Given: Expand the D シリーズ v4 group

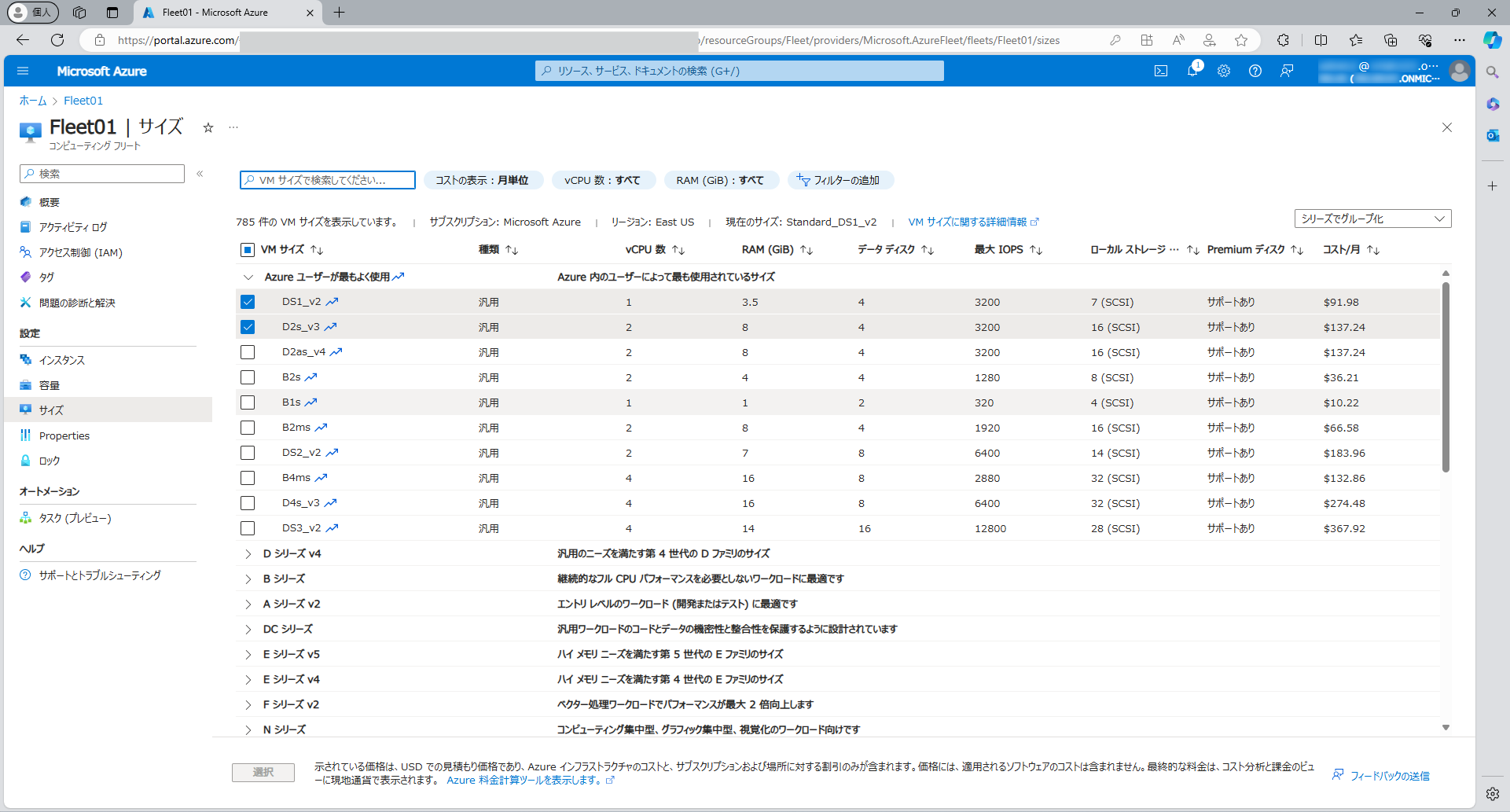Looking at the screenshot, I should click(248, 553).
